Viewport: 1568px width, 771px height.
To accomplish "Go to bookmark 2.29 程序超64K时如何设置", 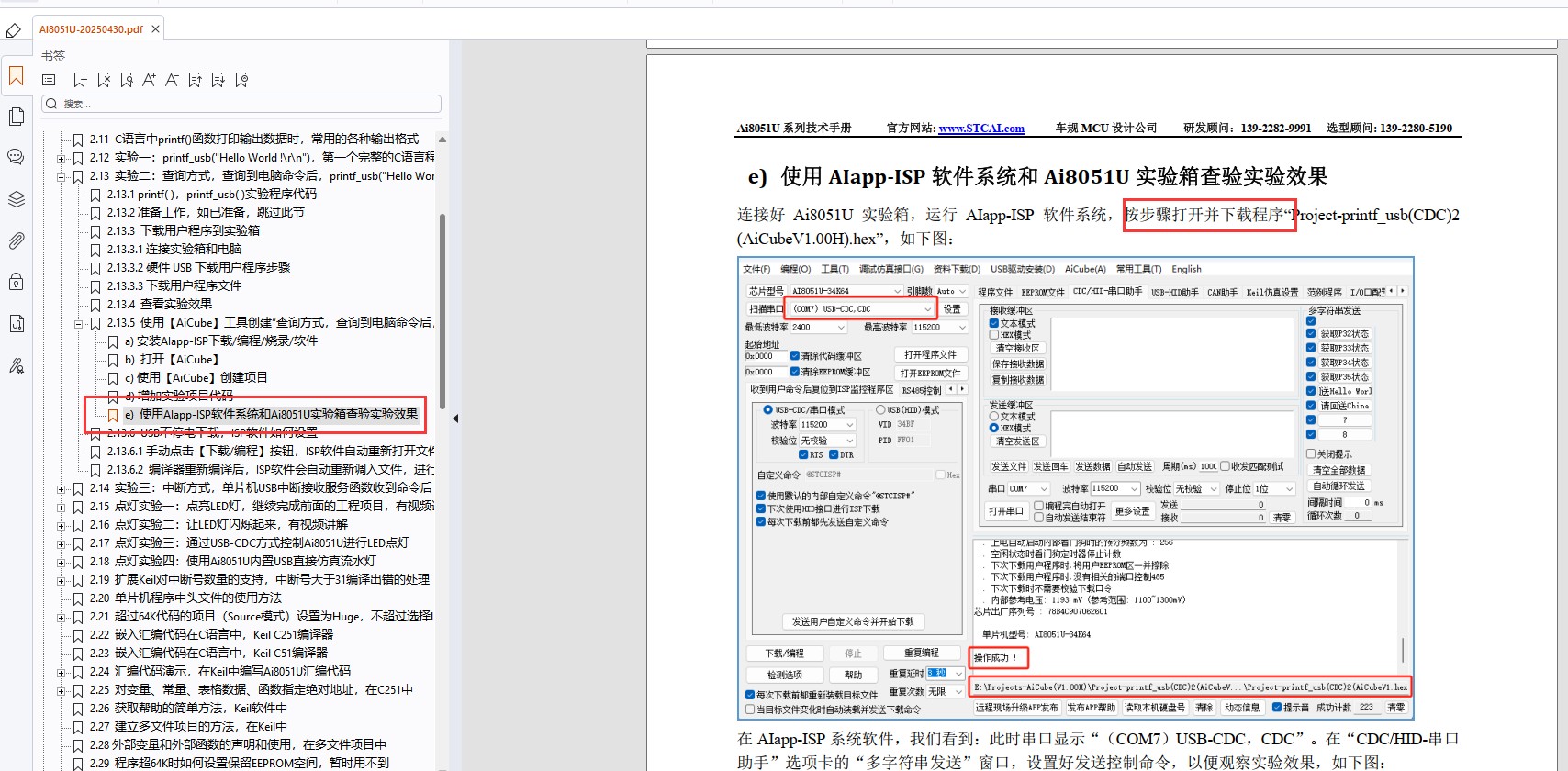I will coord(240,764).
